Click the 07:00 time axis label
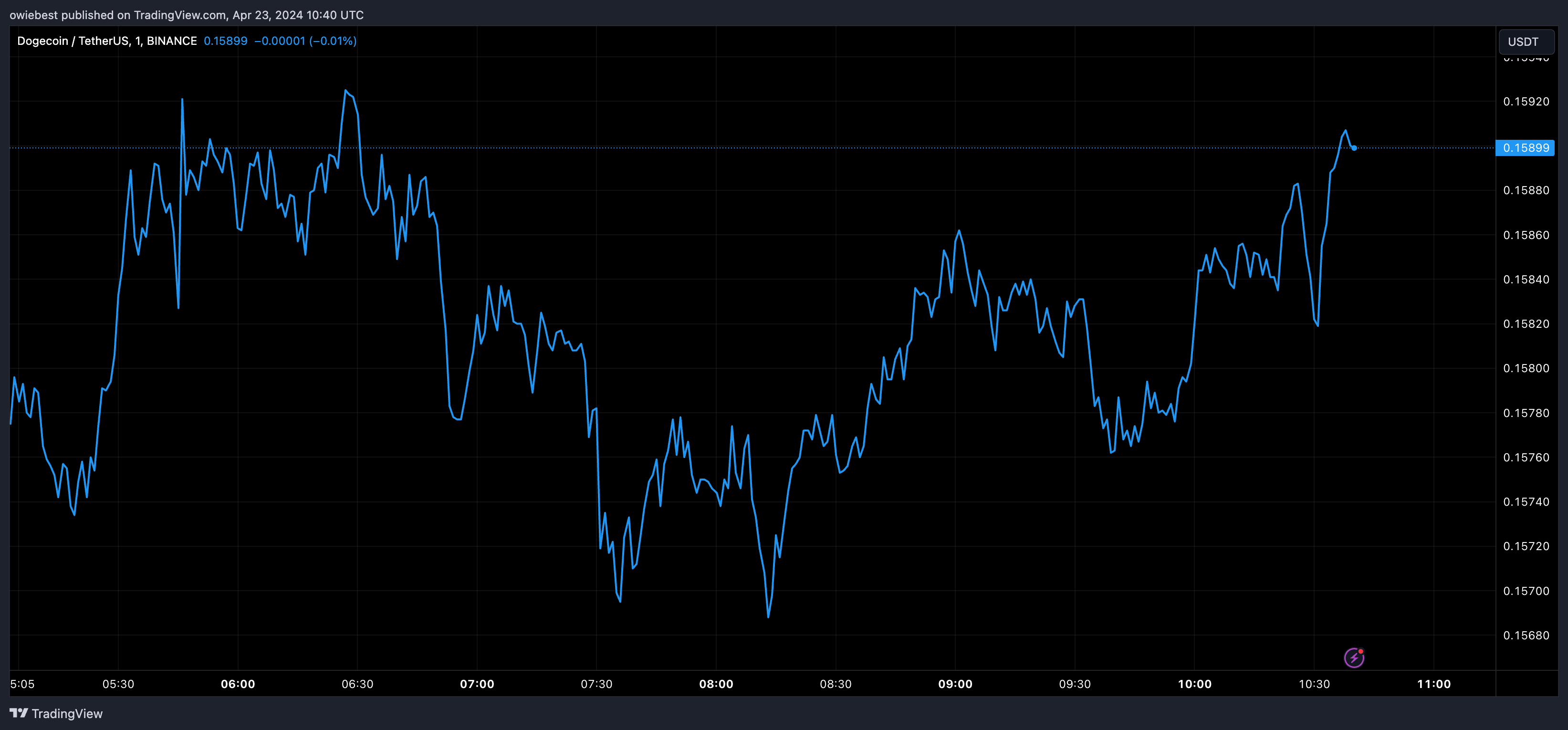Image resolution: width=1568 pixels, height=730 pixels. coord(477,684)
